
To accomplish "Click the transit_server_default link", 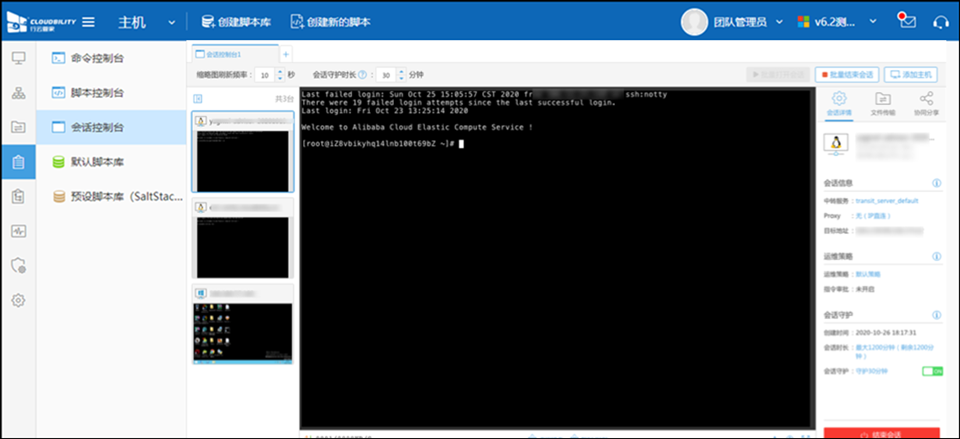I will coord(886,201).
